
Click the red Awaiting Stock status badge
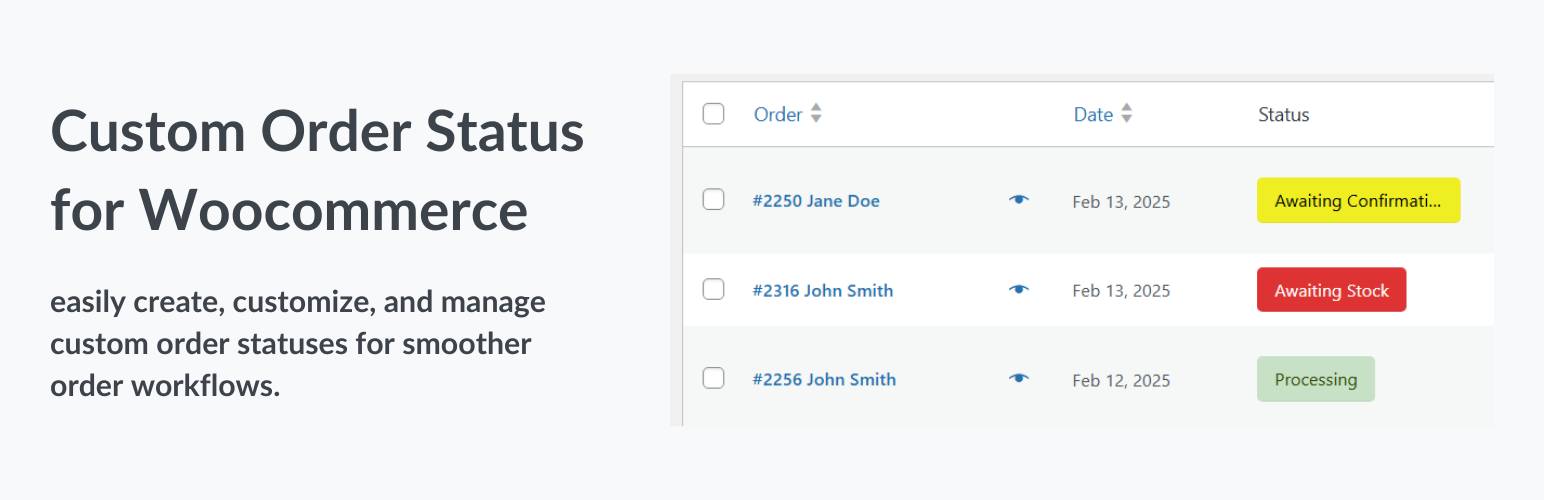coord(1331,290)
